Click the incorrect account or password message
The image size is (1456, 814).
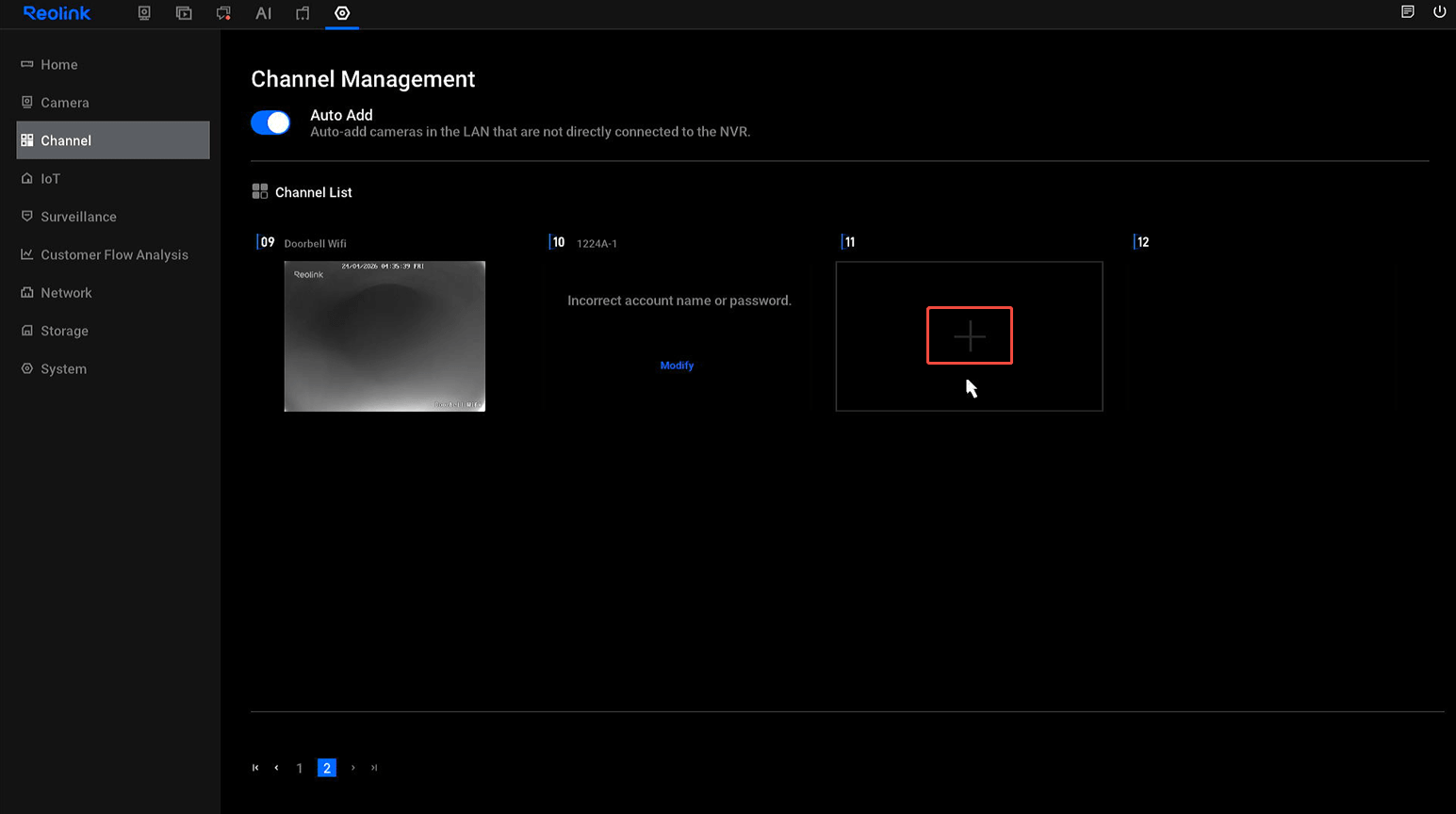point(679,301)
